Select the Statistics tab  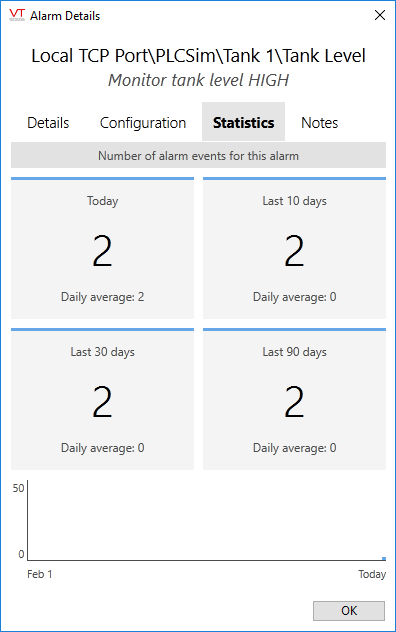(244, 122)
